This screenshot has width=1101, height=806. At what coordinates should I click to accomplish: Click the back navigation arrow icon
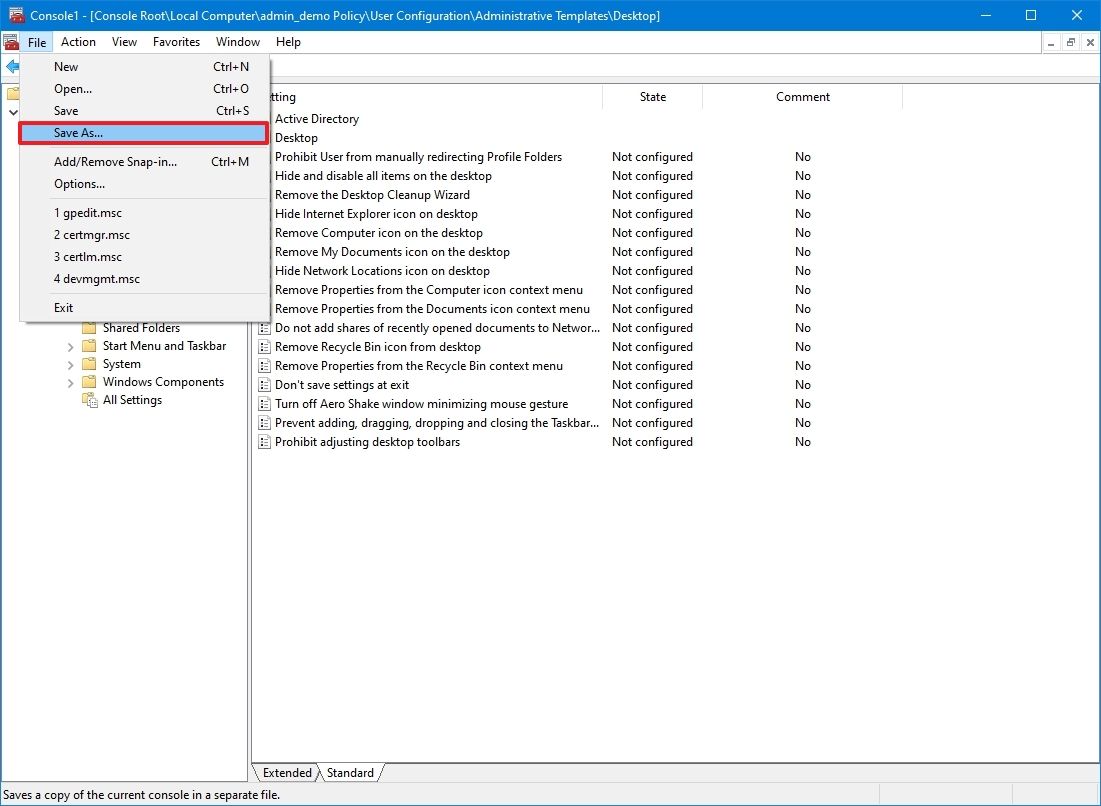(x=11, y=67)
